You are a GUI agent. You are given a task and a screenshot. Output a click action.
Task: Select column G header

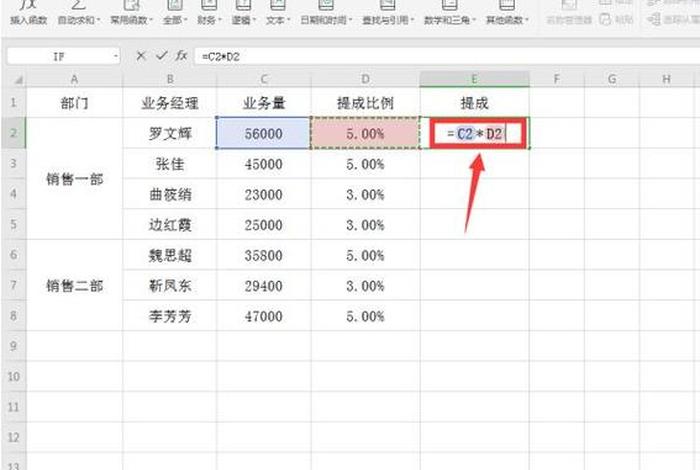(612, 79)
